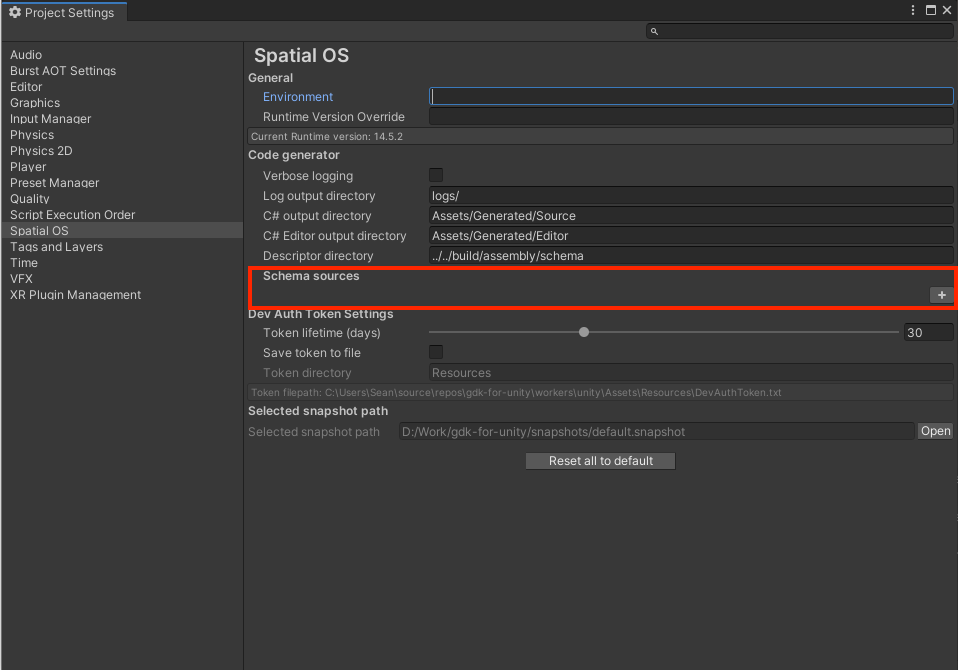
Task: Click the gear icon on Project Settings tab
Action: tap(15, 12)
